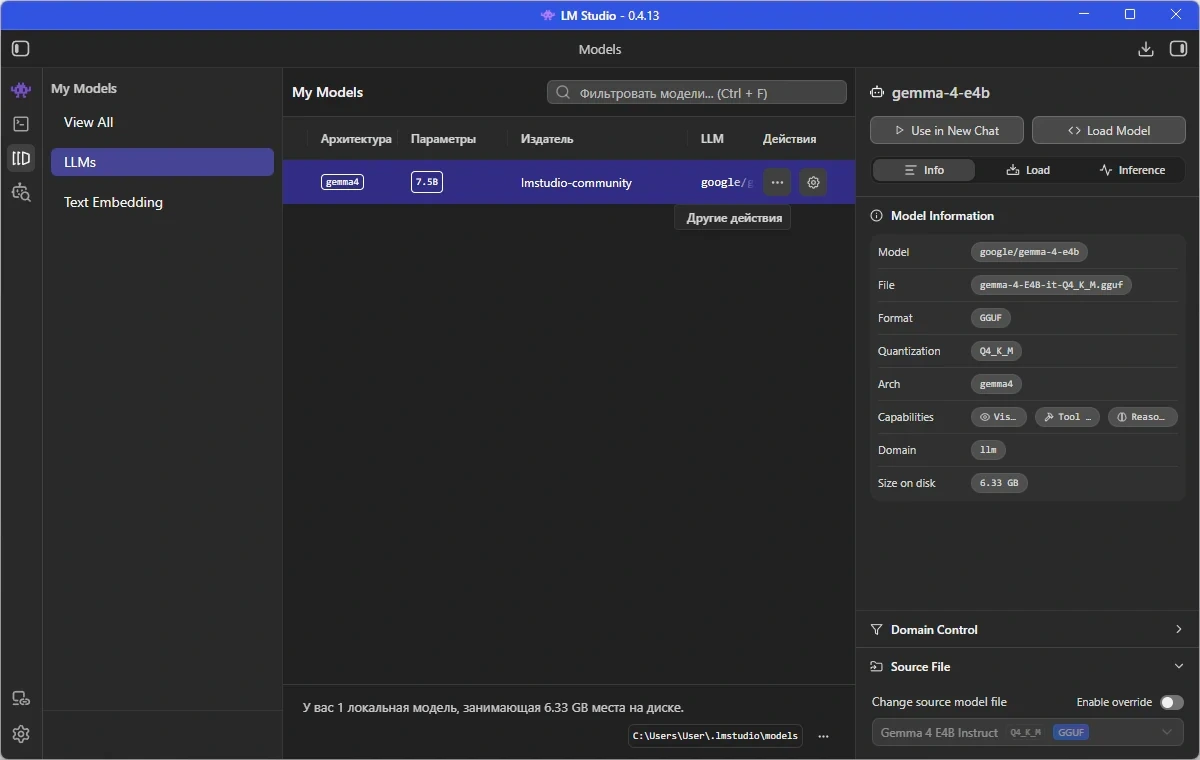Image resolution: width=1200 pixels, height=760 pixels.
Task: Click Use in New Chat button
Action: tap(947, 131)
